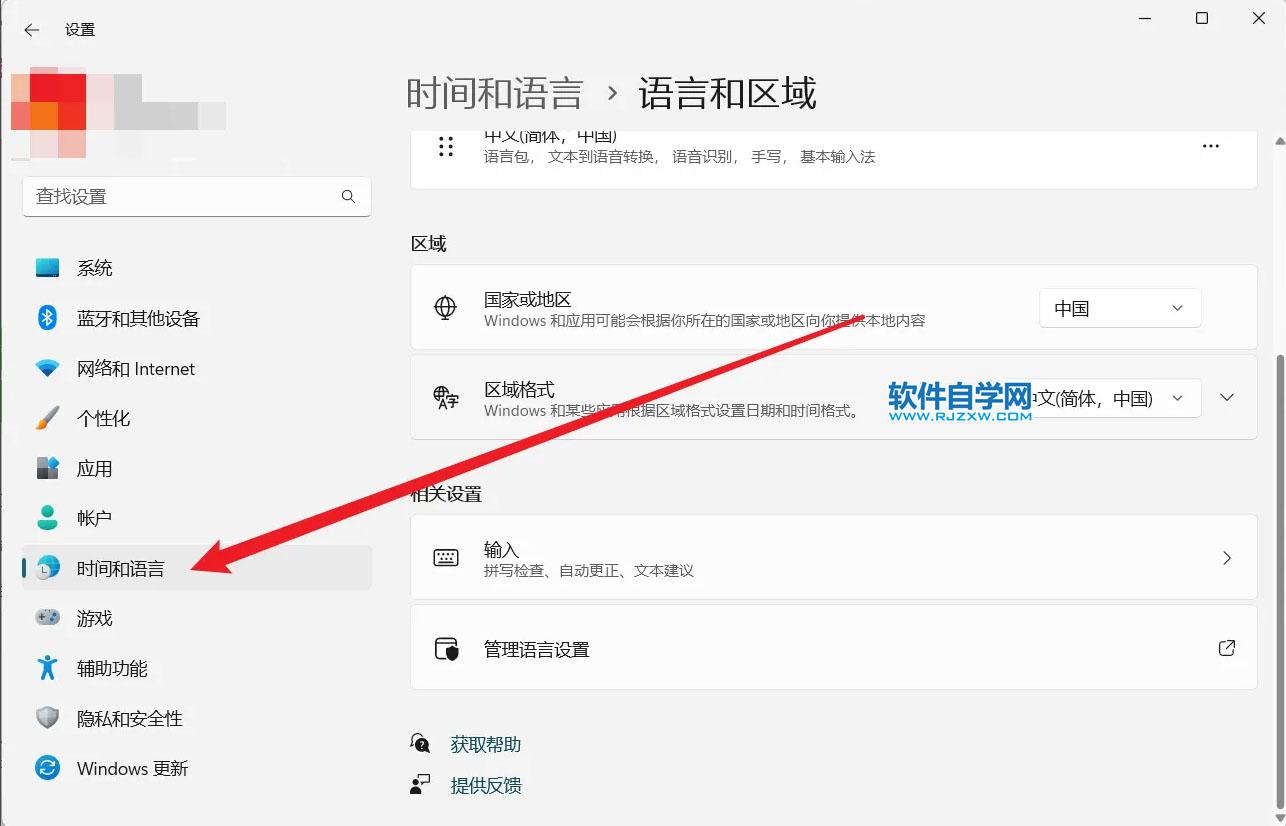Click the Accessibility icon
The width and height of the screenshot is (1286, 826).
tap(47, 668)
